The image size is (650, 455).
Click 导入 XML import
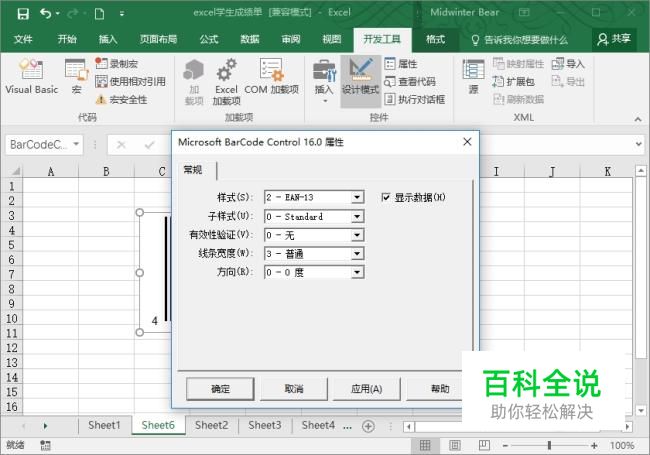click(x=568, y=63)
